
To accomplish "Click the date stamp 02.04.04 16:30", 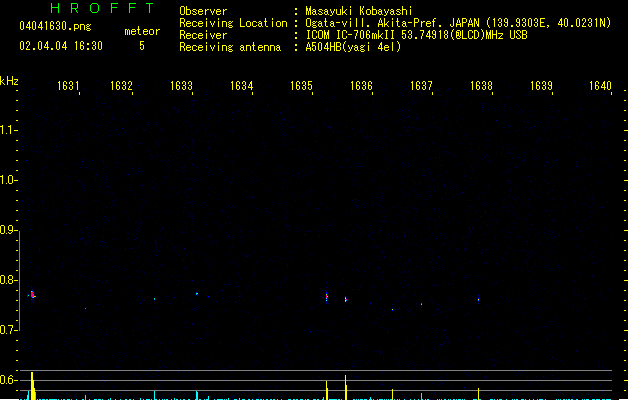I will pyautogui.click(x=61, y=46).
